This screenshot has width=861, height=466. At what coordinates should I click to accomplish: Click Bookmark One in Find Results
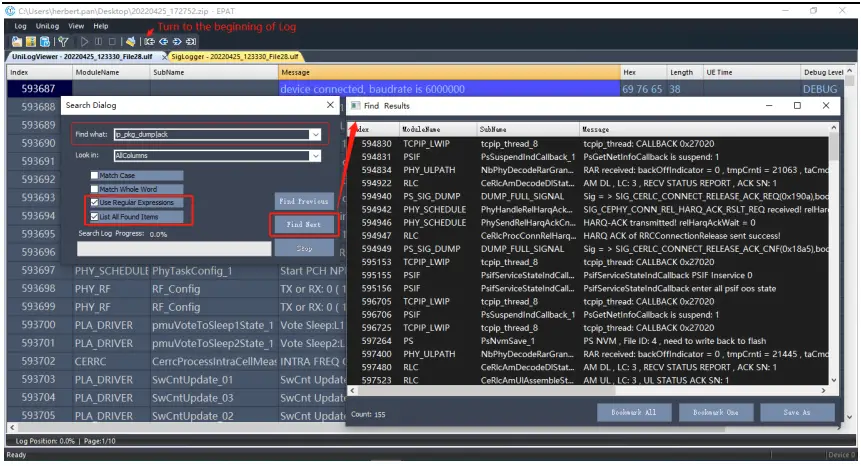(x=715, y=412)
